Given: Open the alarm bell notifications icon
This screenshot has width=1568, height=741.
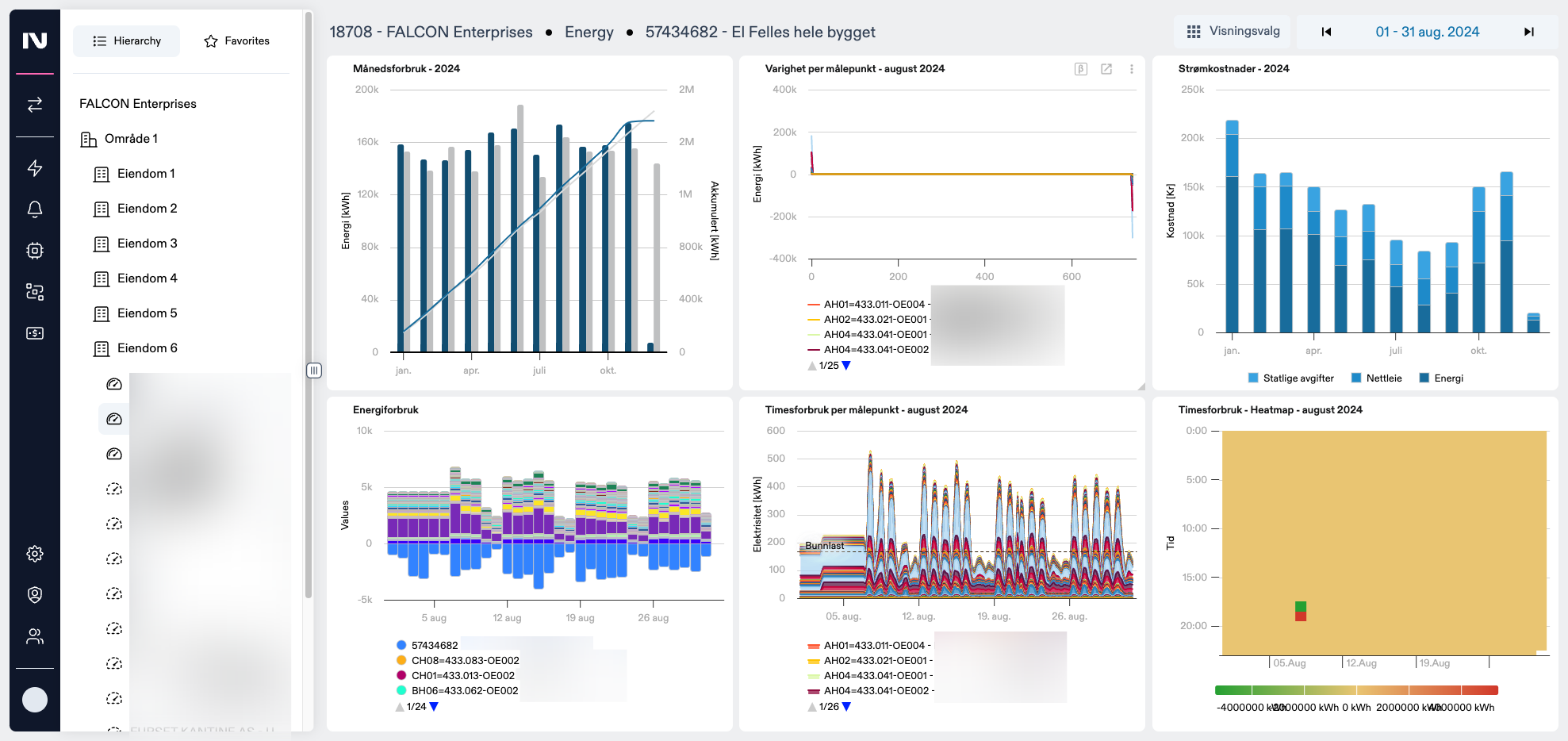Looking at the screenshot, I should point(35,209).
